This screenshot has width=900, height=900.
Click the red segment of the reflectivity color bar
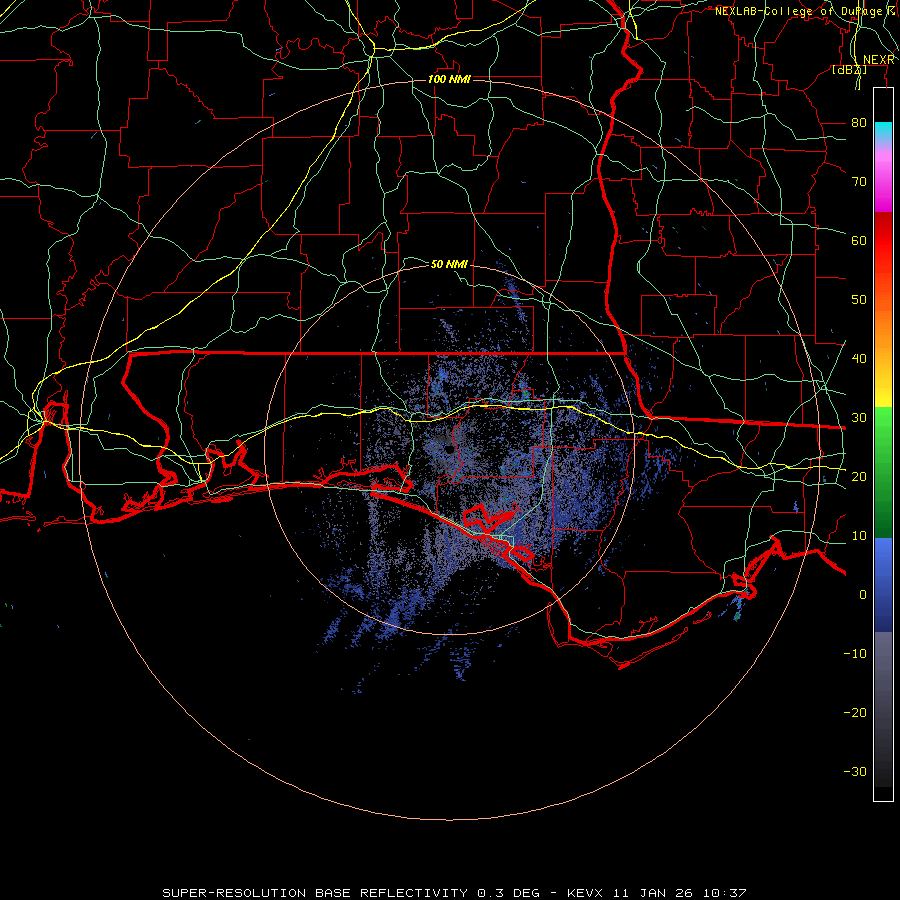coord(883,241)
